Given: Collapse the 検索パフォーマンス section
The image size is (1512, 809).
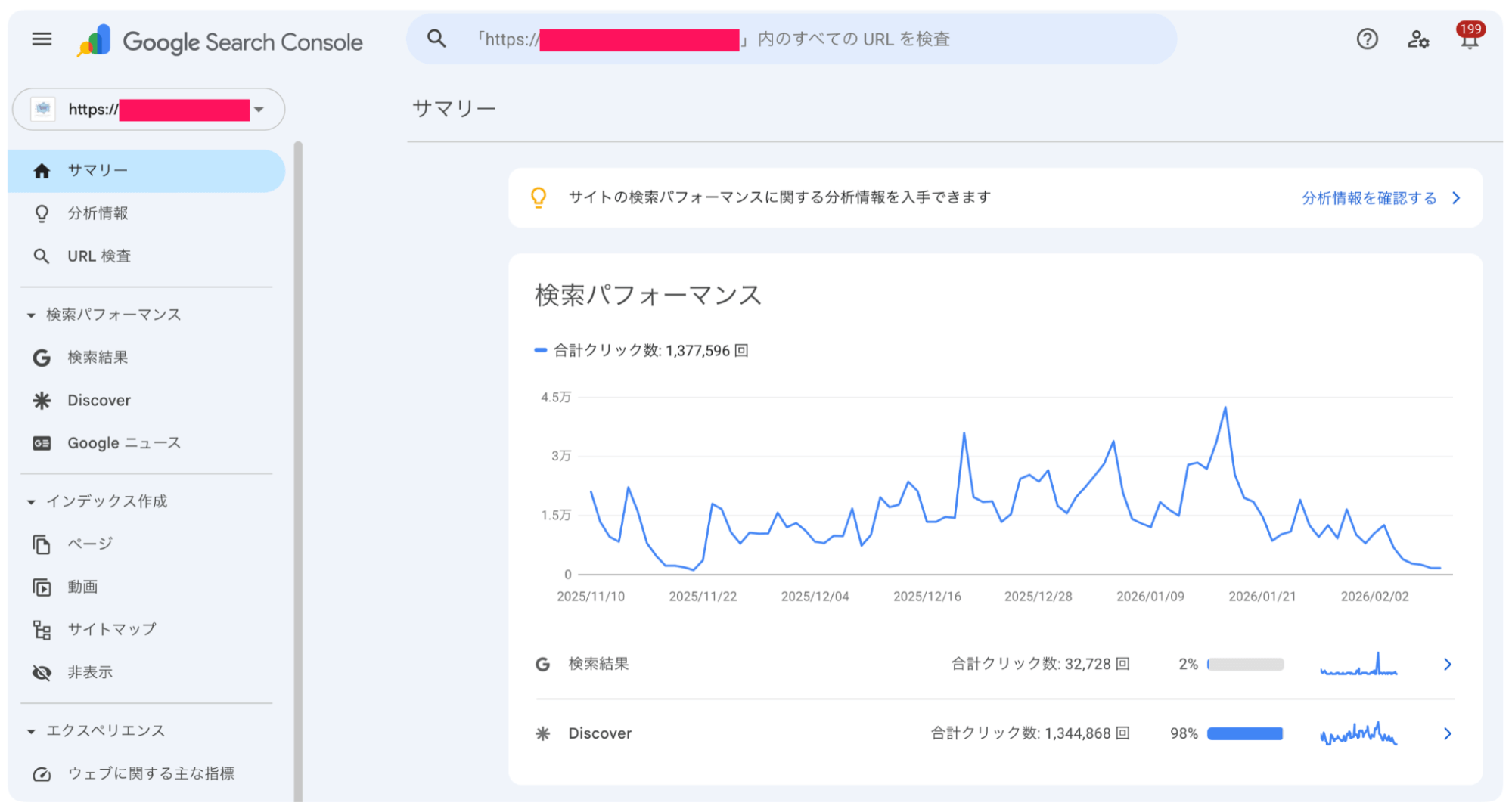Looking at the screenshot, I should tap(30, 314).
